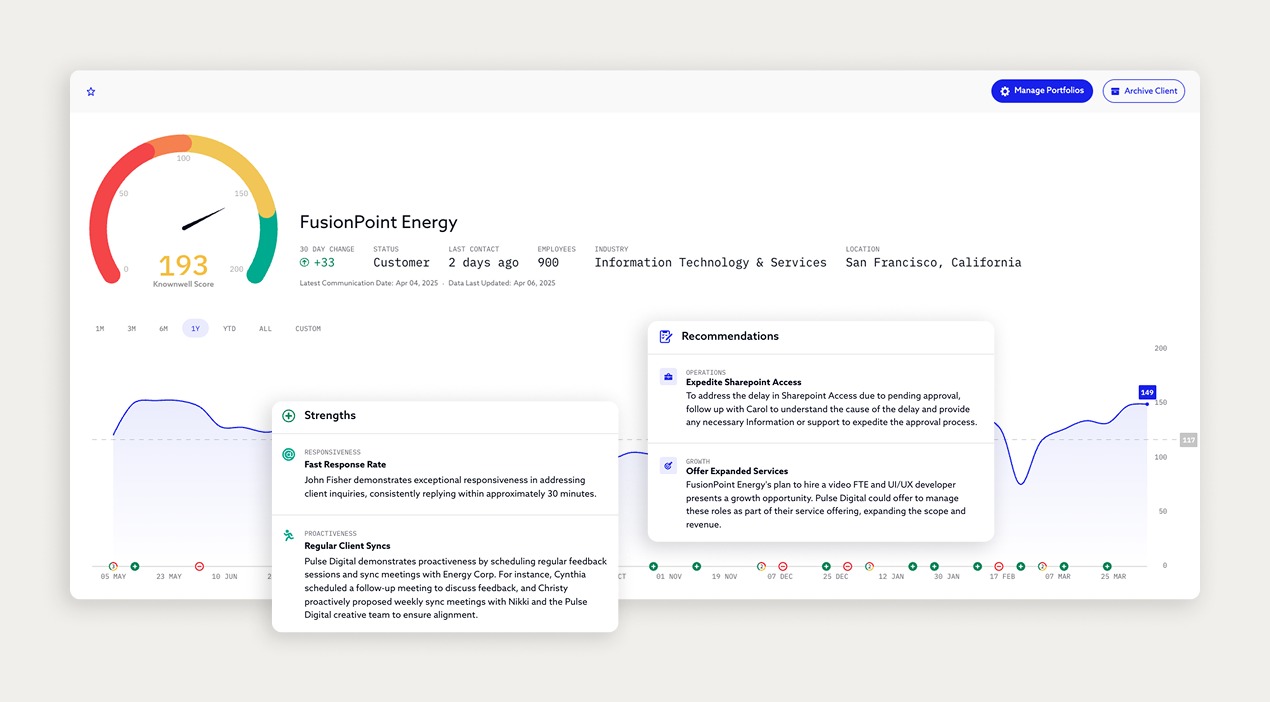Click the Knownwell Score gauge needle
Image resolution: width=1270 pixels, height=702 pixels.
204,217
